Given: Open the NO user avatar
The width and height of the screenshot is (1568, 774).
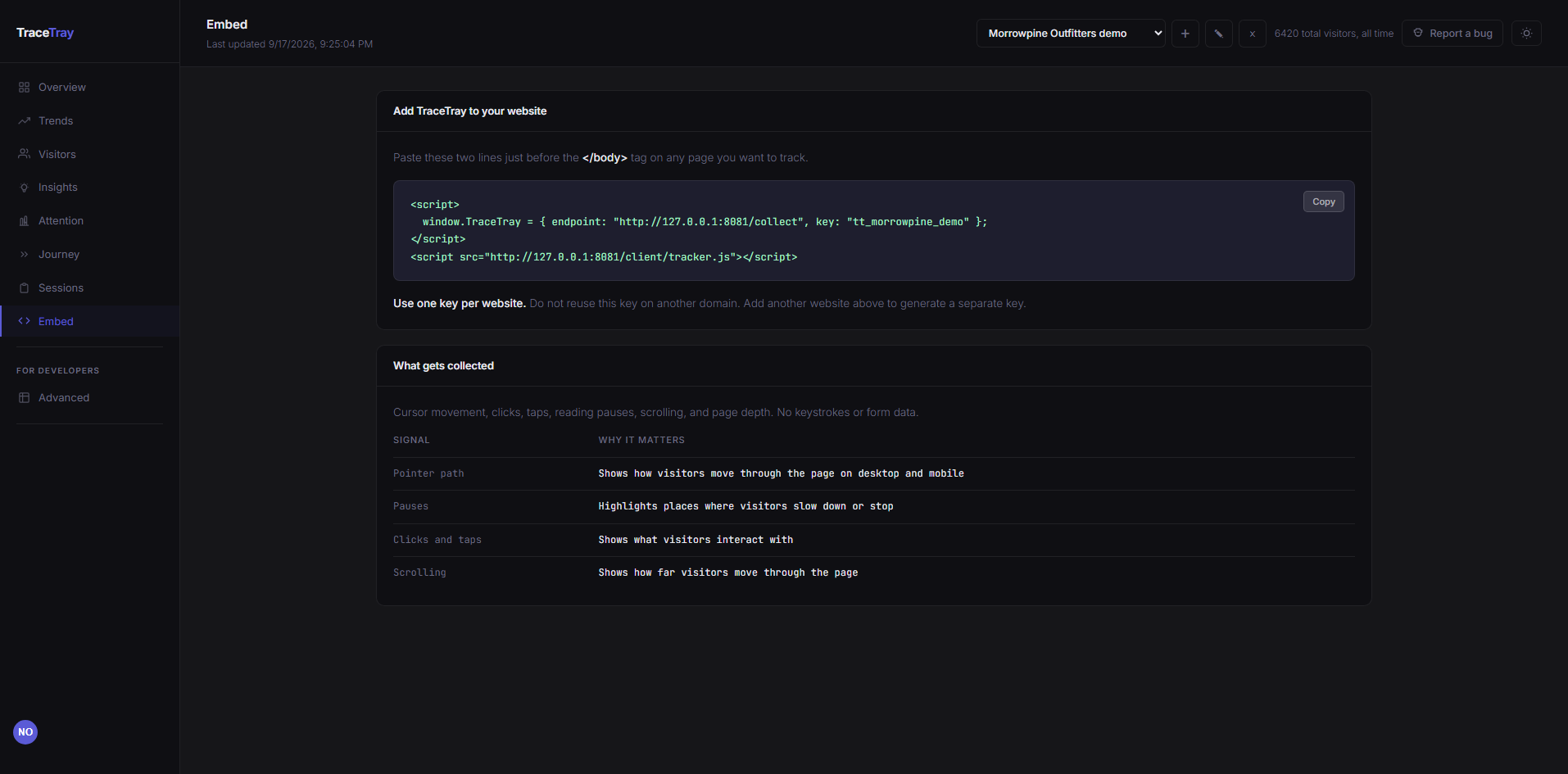Looking at the screenshot, I should (25, 732).
